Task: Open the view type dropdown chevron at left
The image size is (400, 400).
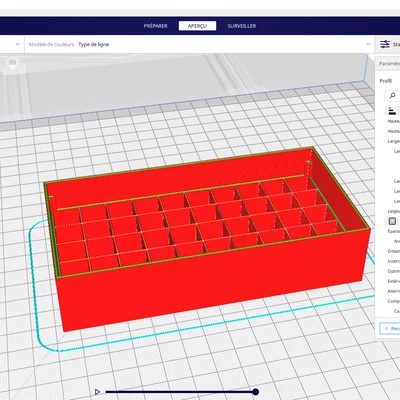Action: pos(18,44)
